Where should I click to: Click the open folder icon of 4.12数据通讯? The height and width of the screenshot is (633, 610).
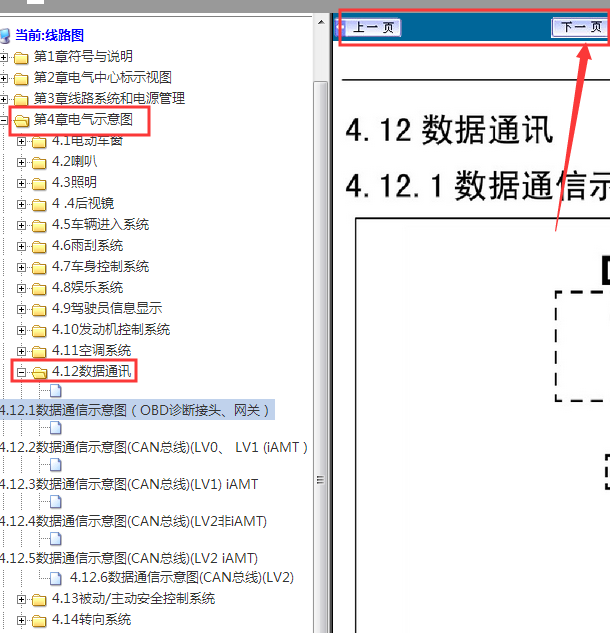click(x=40, y=372)
